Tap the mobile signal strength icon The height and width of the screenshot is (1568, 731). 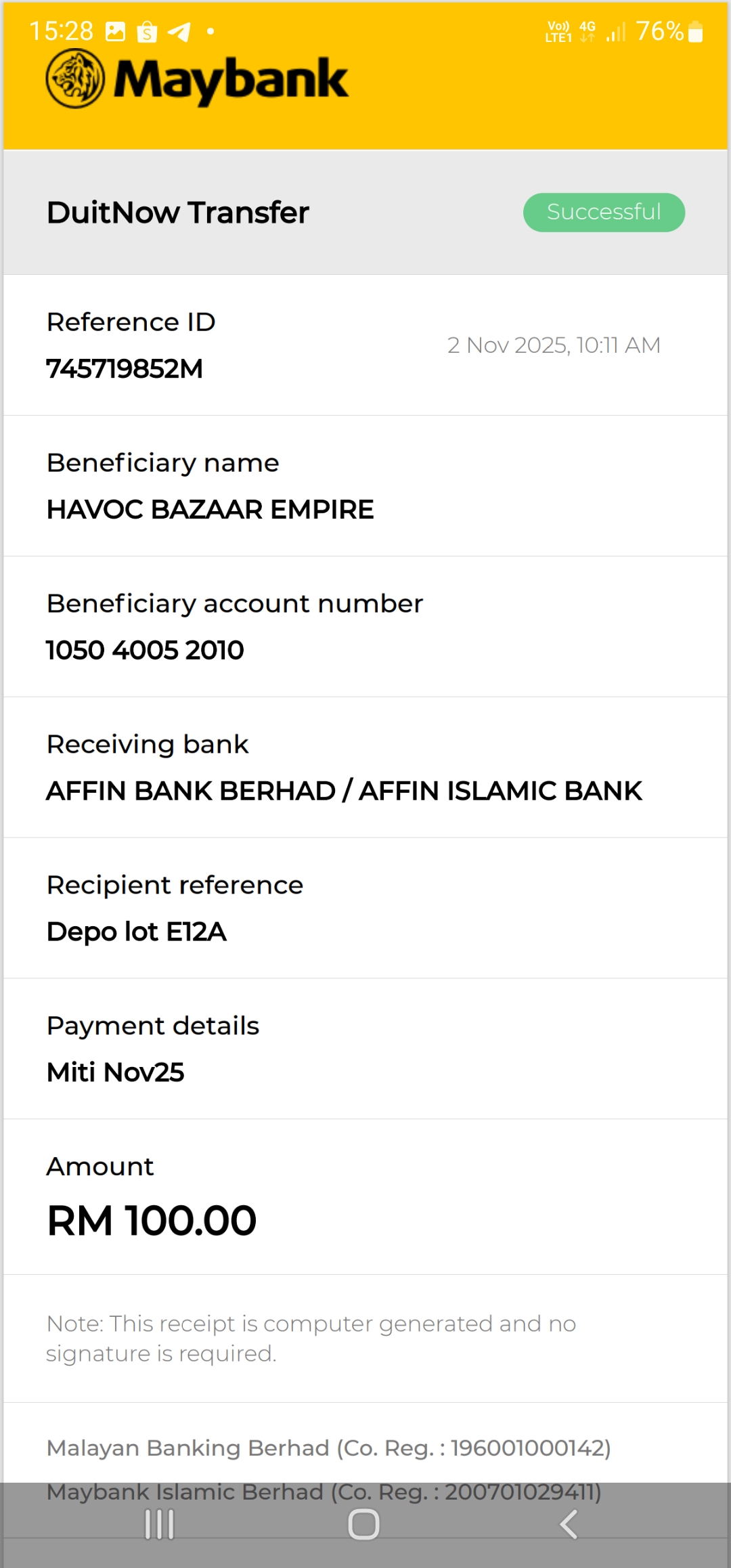click(616, 32)
